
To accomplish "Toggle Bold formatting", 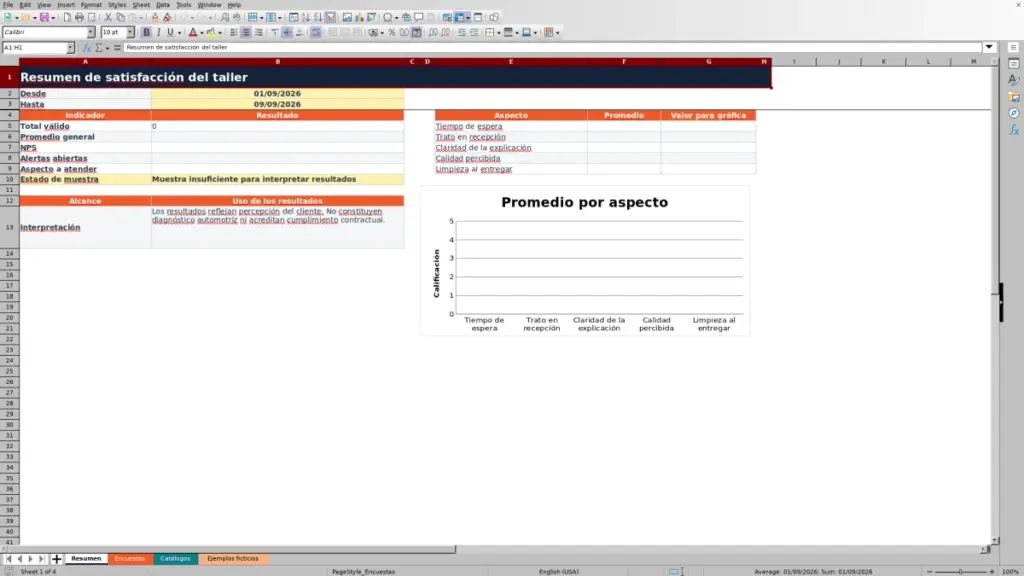I will [x=146, y=32].
